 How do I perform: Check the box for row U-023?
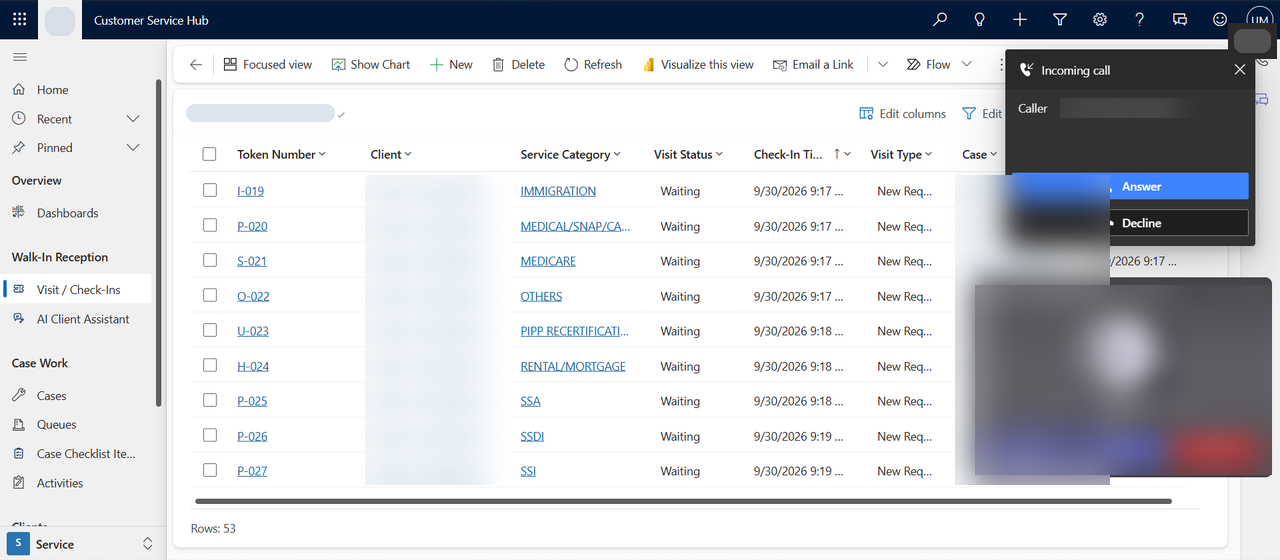[209, 330]
